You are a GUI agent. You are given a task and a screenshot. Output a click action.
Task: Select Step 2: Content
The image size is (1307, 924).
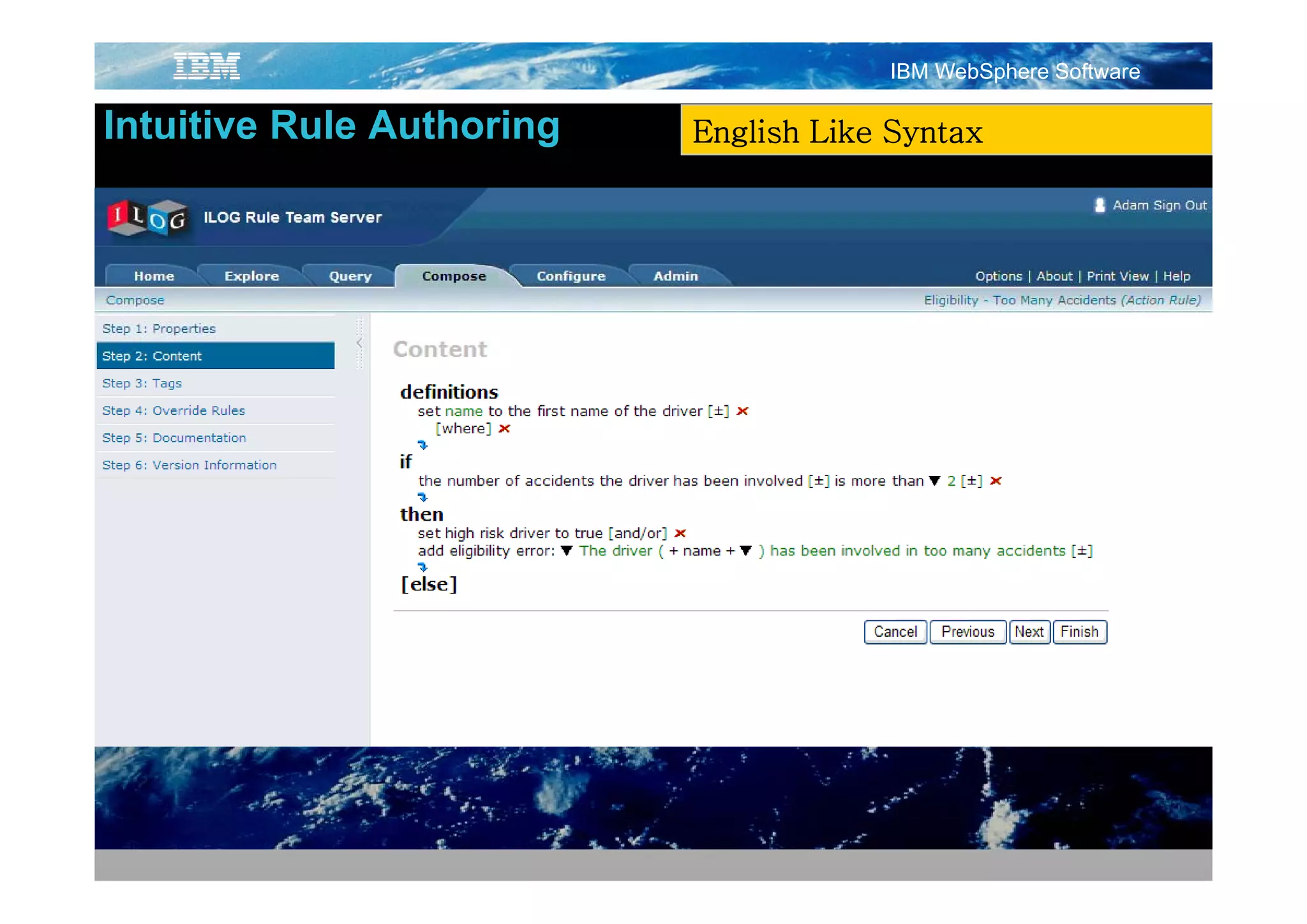tap(216, 356)
